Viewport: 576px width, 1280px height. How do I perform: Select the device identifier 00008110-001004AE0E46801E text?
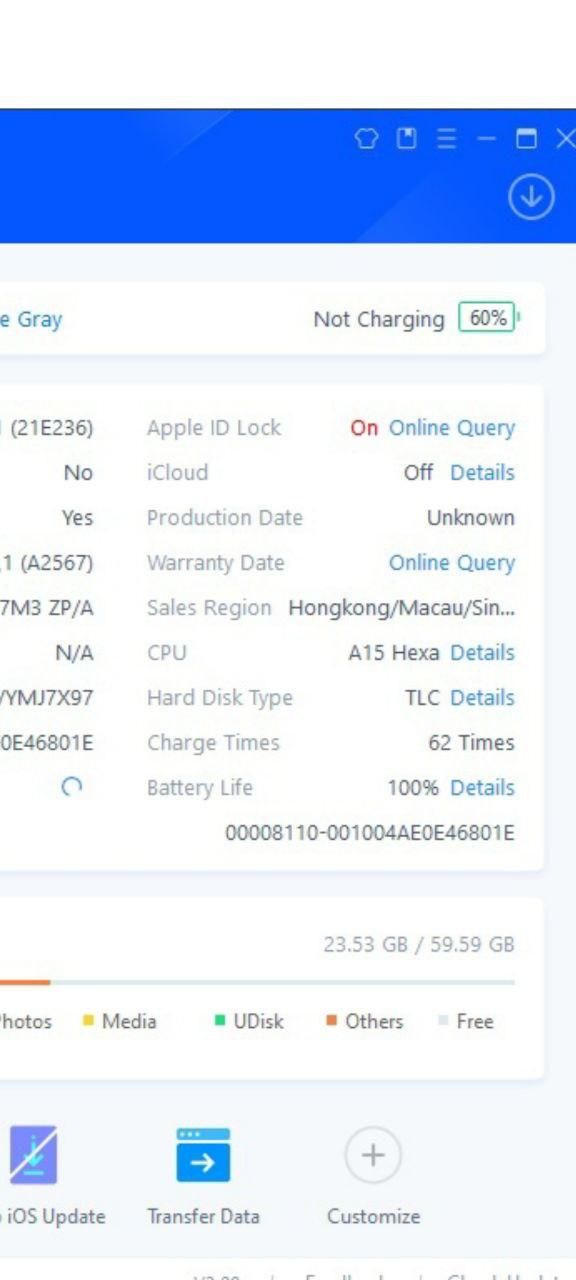[x=370, y=833]
